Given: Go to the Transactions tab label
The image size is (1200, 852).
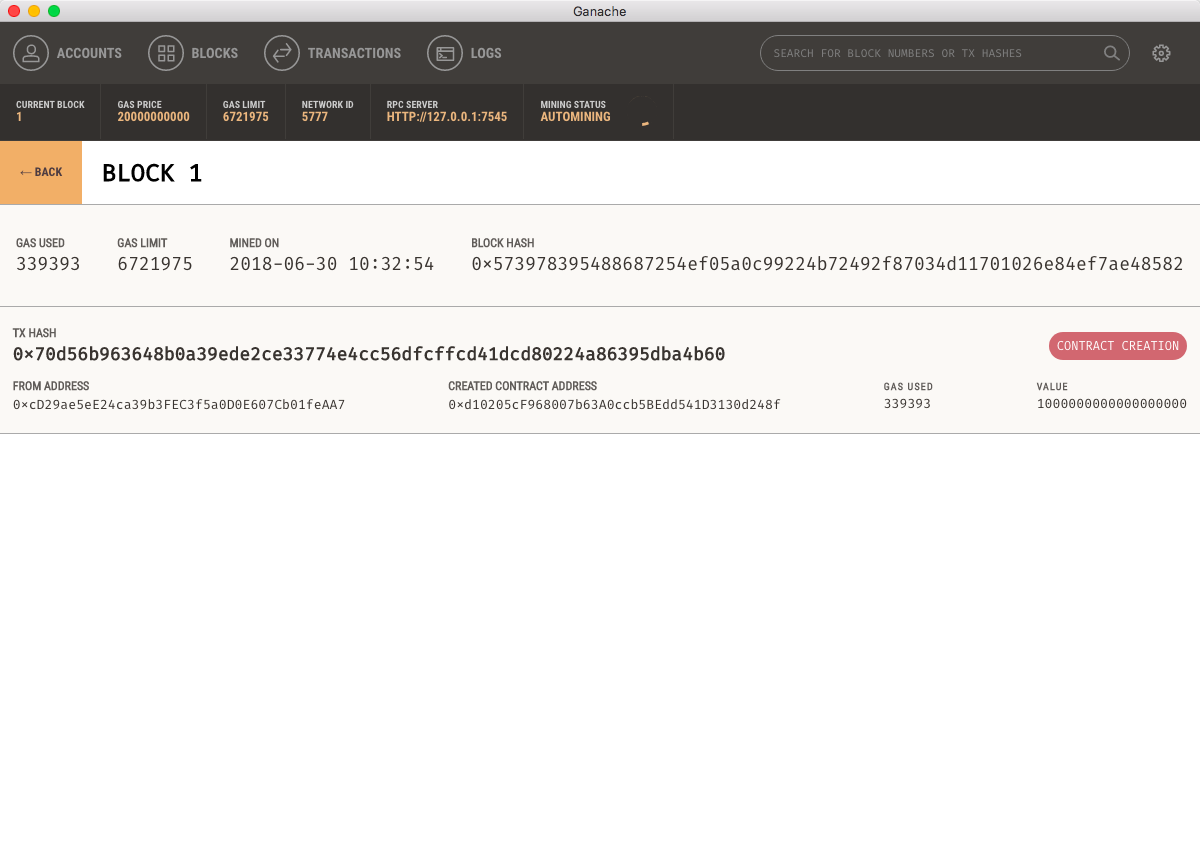Looking at the screenshot, I should click(x=354, y=53).
